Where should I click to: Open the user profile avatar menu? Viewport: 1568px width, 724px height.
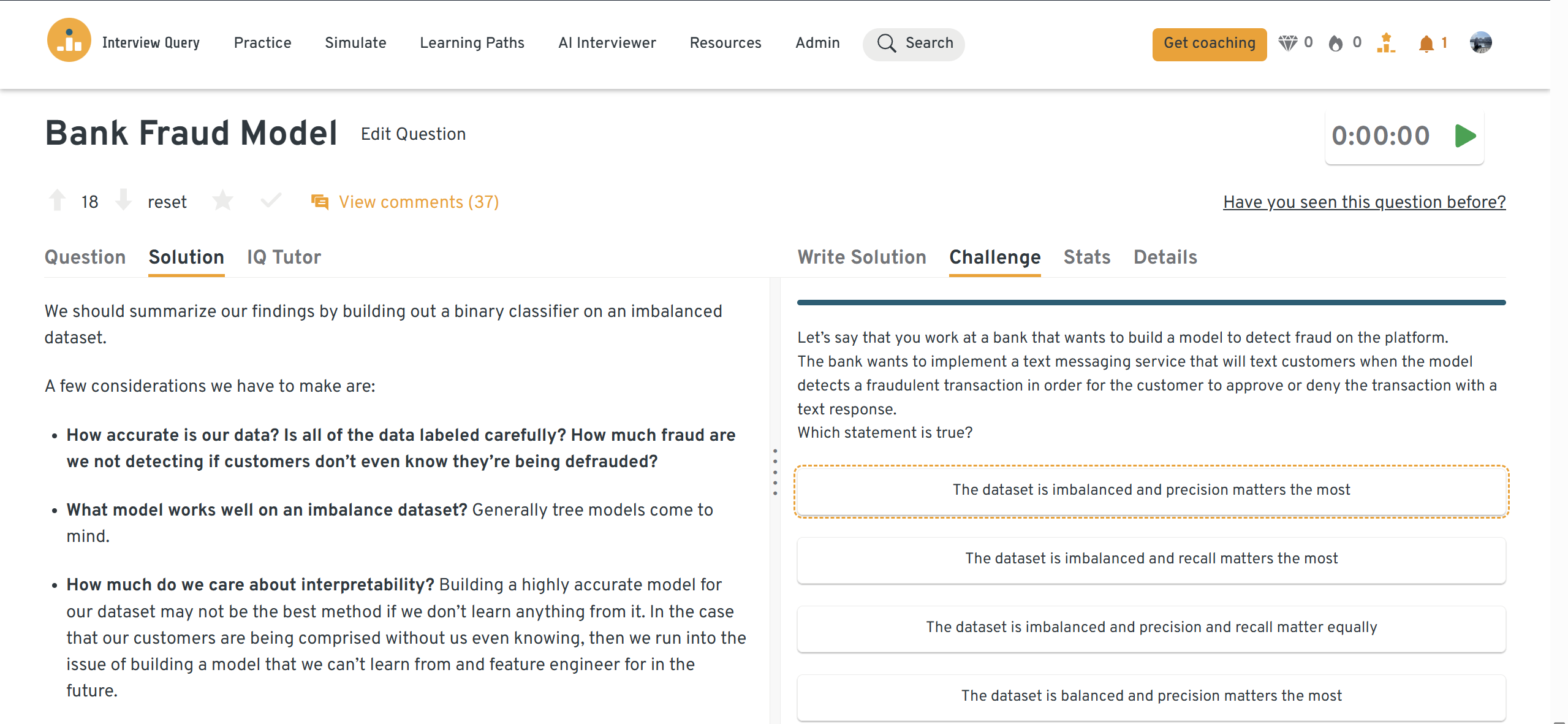1480,42
